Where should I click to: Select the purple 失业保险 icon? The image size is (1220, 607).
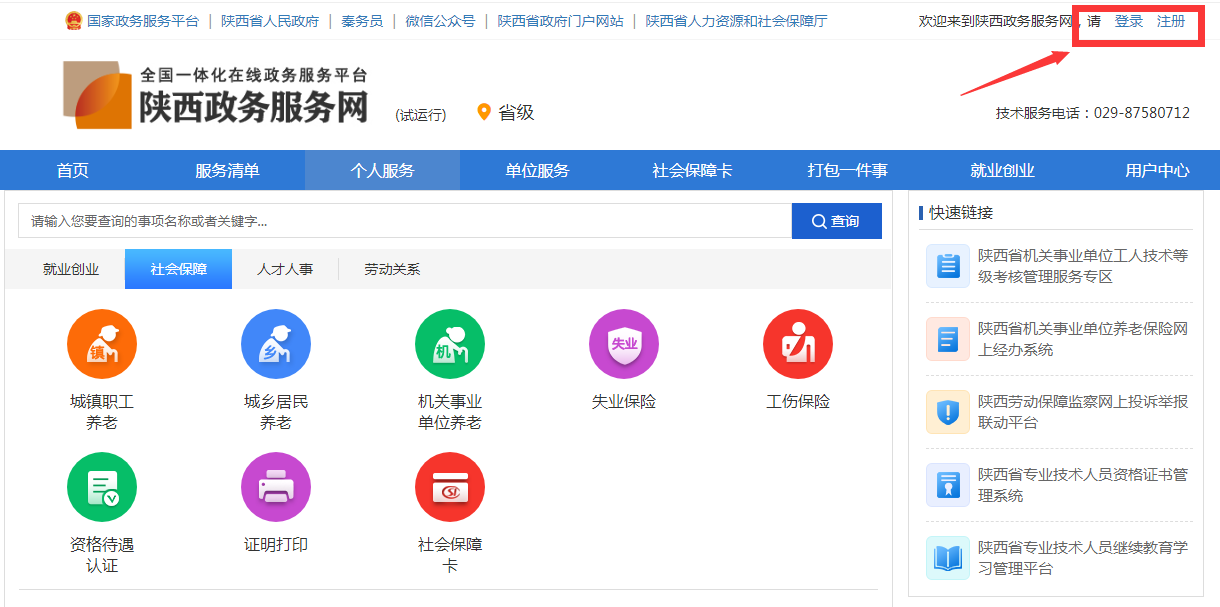tap(623, 343)
